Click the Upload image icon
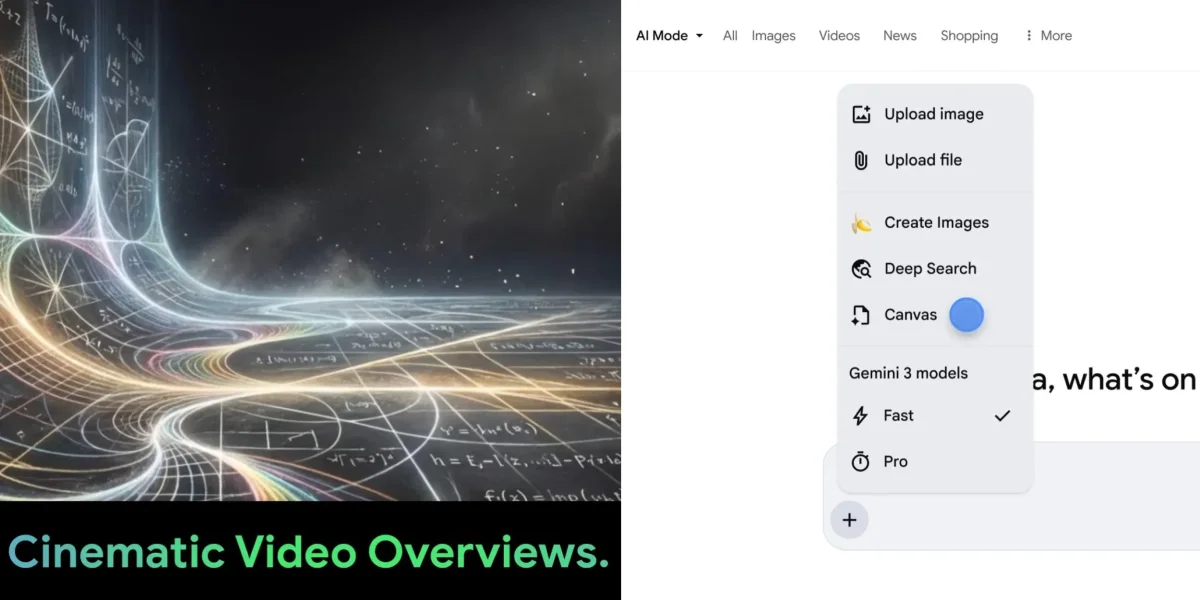The image size is (1200, 600). (x=861, y=114)
